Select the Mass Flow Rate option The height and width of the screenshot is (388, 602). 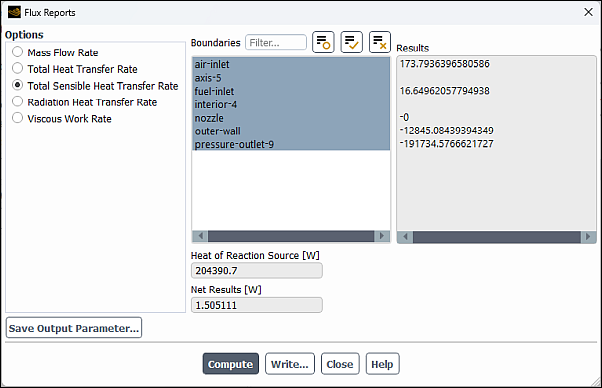tap(18, 52)
